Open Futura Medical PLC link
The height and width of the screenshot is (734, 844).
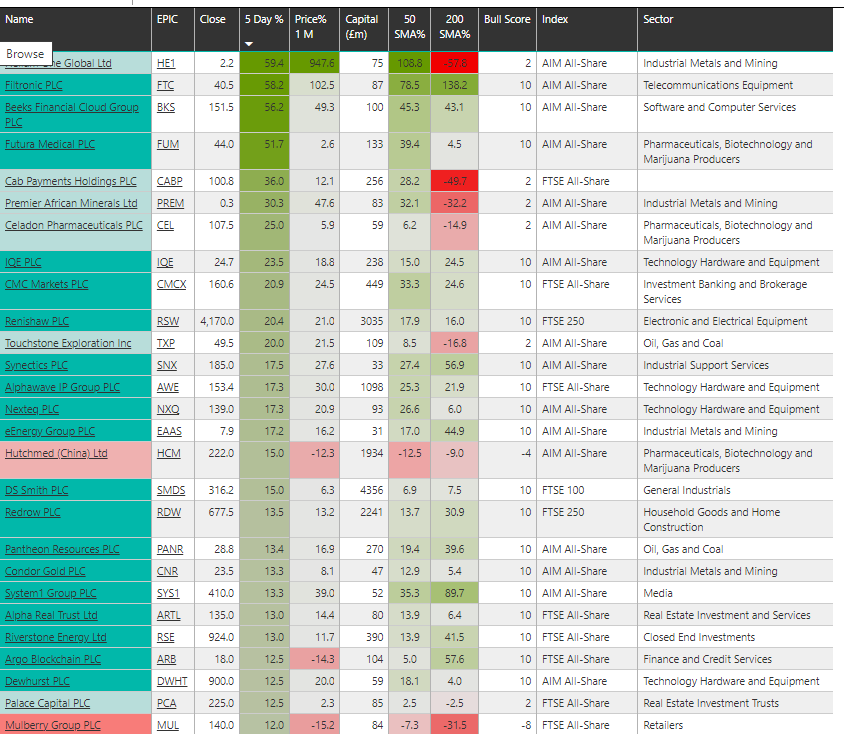click(50, 144)
